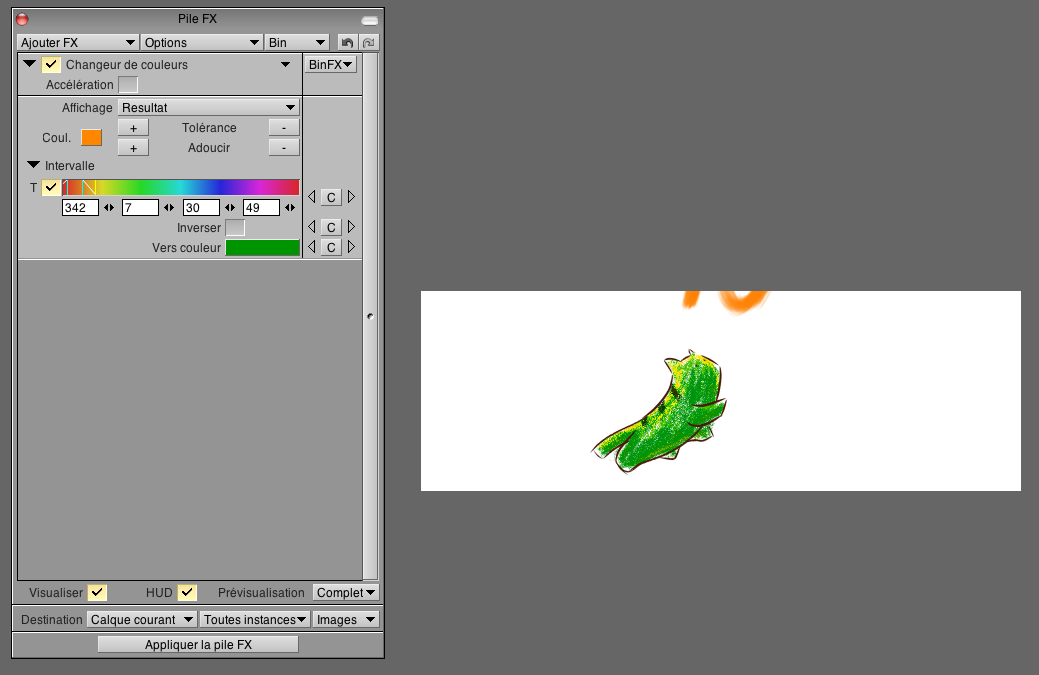Collapse the Pile FX window with the pill button
Screen dimensions: 1039x675
tap(370, 21)
